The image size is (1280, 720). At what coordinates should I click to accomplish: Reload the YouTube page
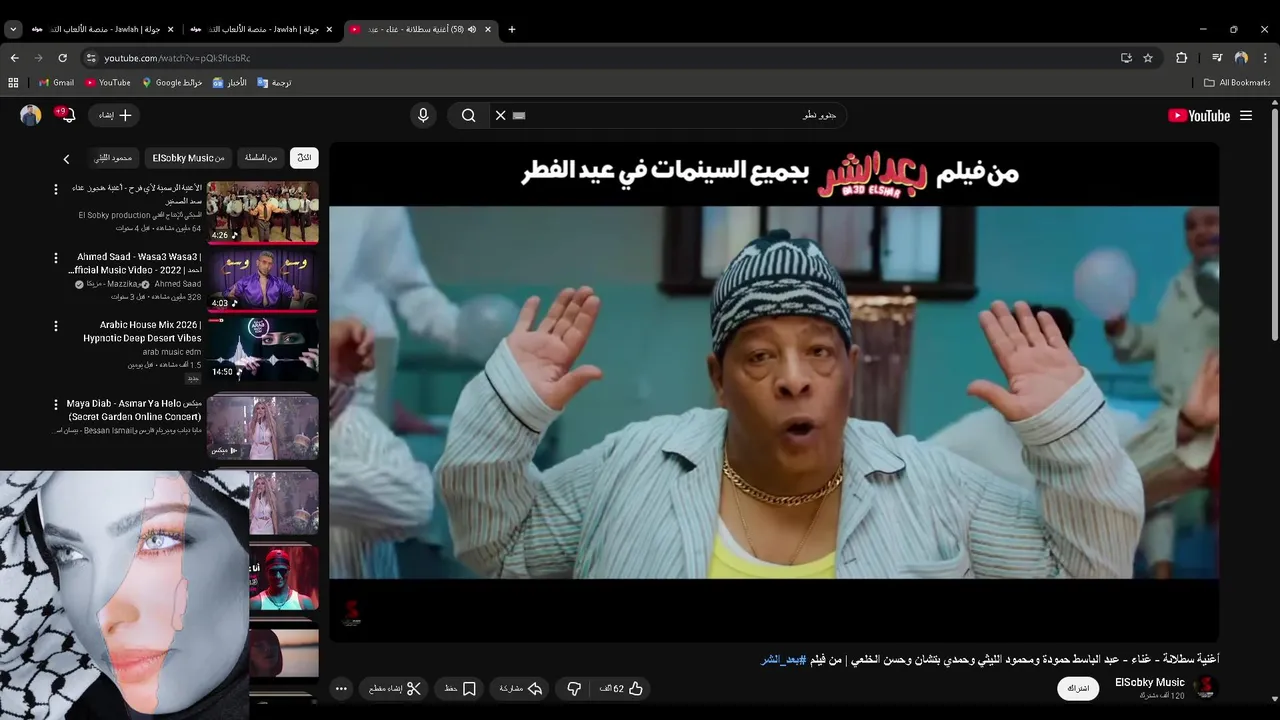(x=62, y=58)
